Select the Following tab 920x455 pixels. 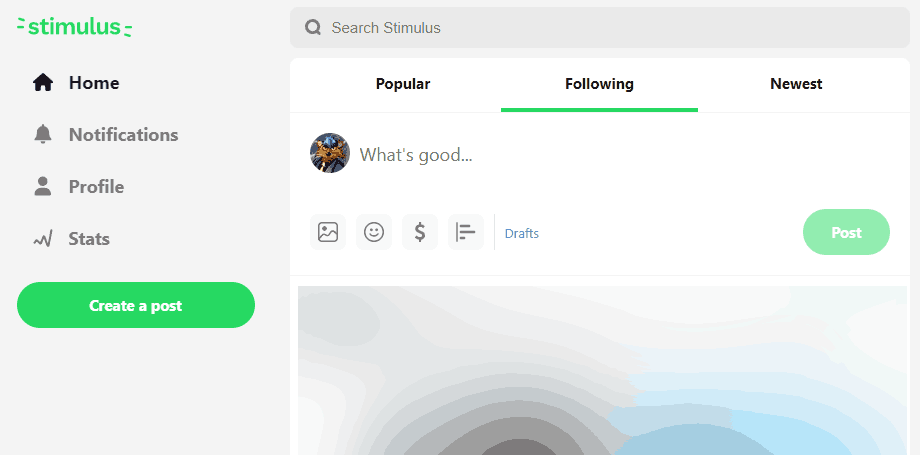pos(599,84)
